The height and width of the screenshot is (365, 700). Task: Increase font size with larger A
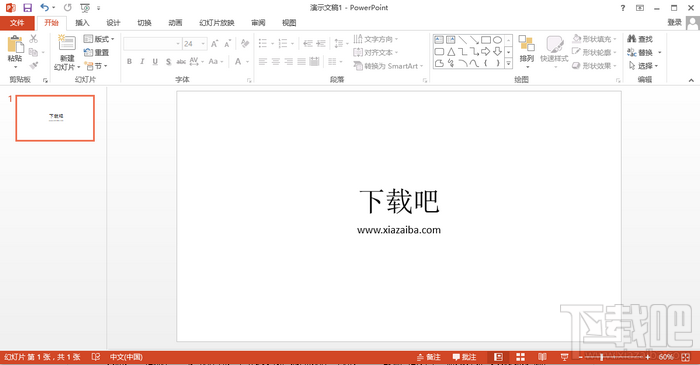click(x=215, y=44)
